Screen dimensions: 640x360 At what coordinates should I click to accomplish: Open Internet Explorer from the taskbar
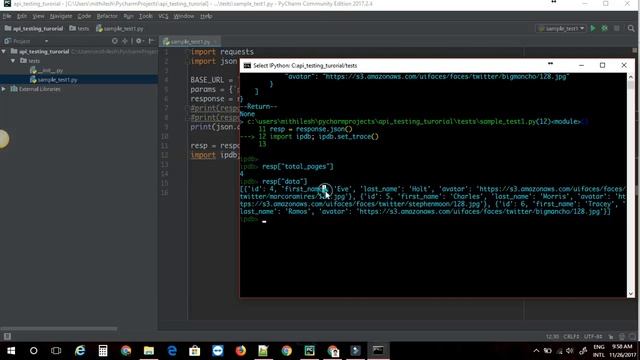(80, 351)
